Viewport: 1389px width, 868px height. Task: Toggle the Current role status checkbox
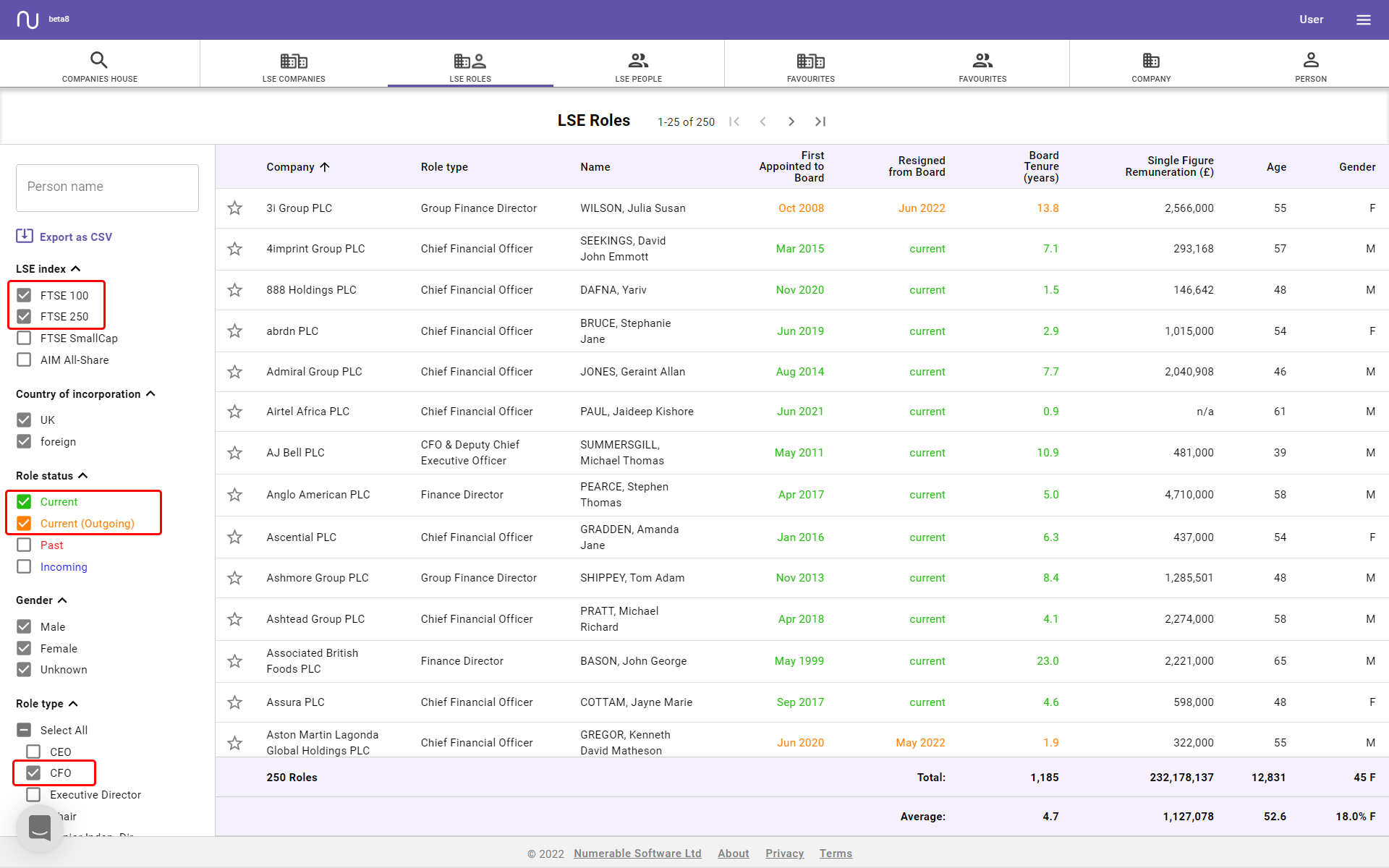(x=24, y=501)
